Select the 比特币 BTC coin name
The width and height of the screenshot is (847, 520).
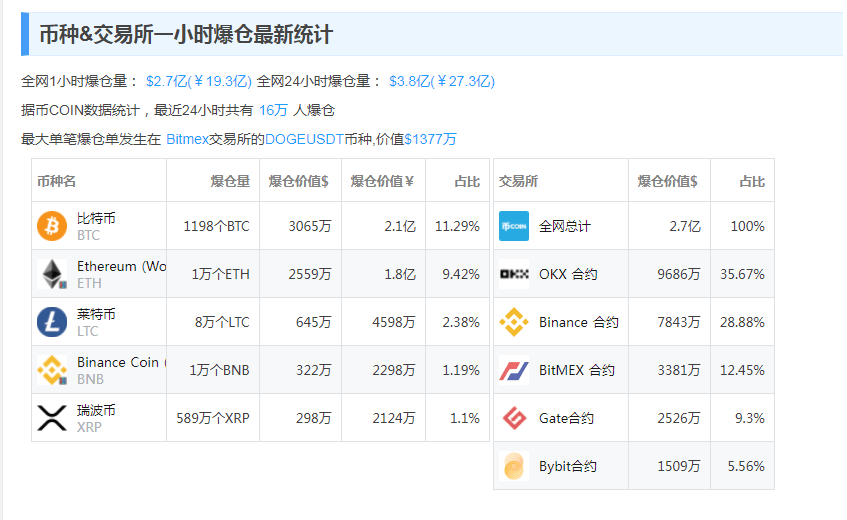(x=96, y=226)
